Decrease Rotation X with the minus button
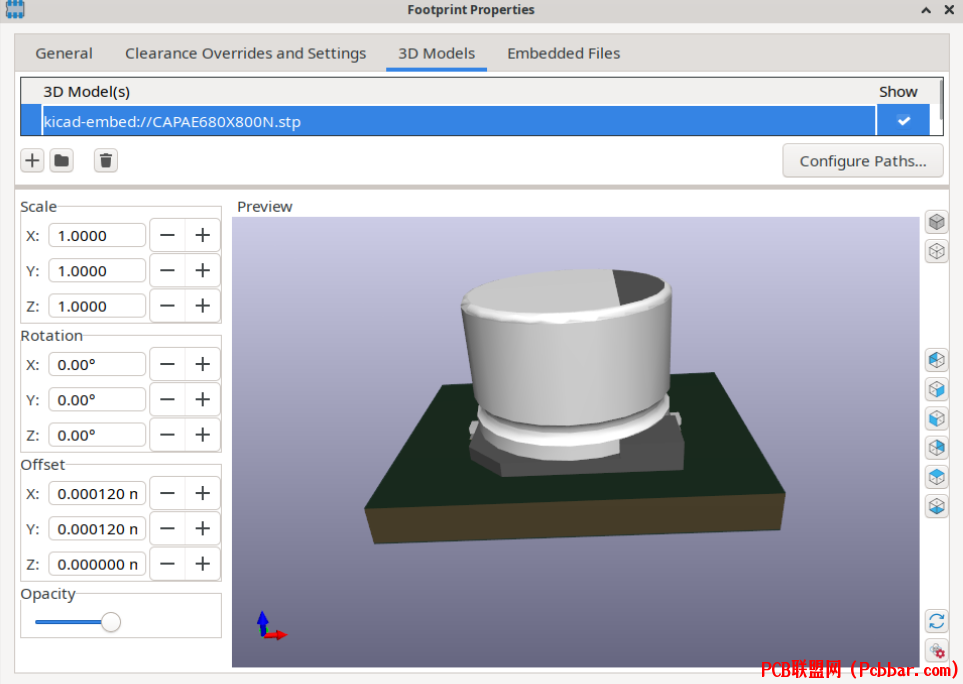 167,364
